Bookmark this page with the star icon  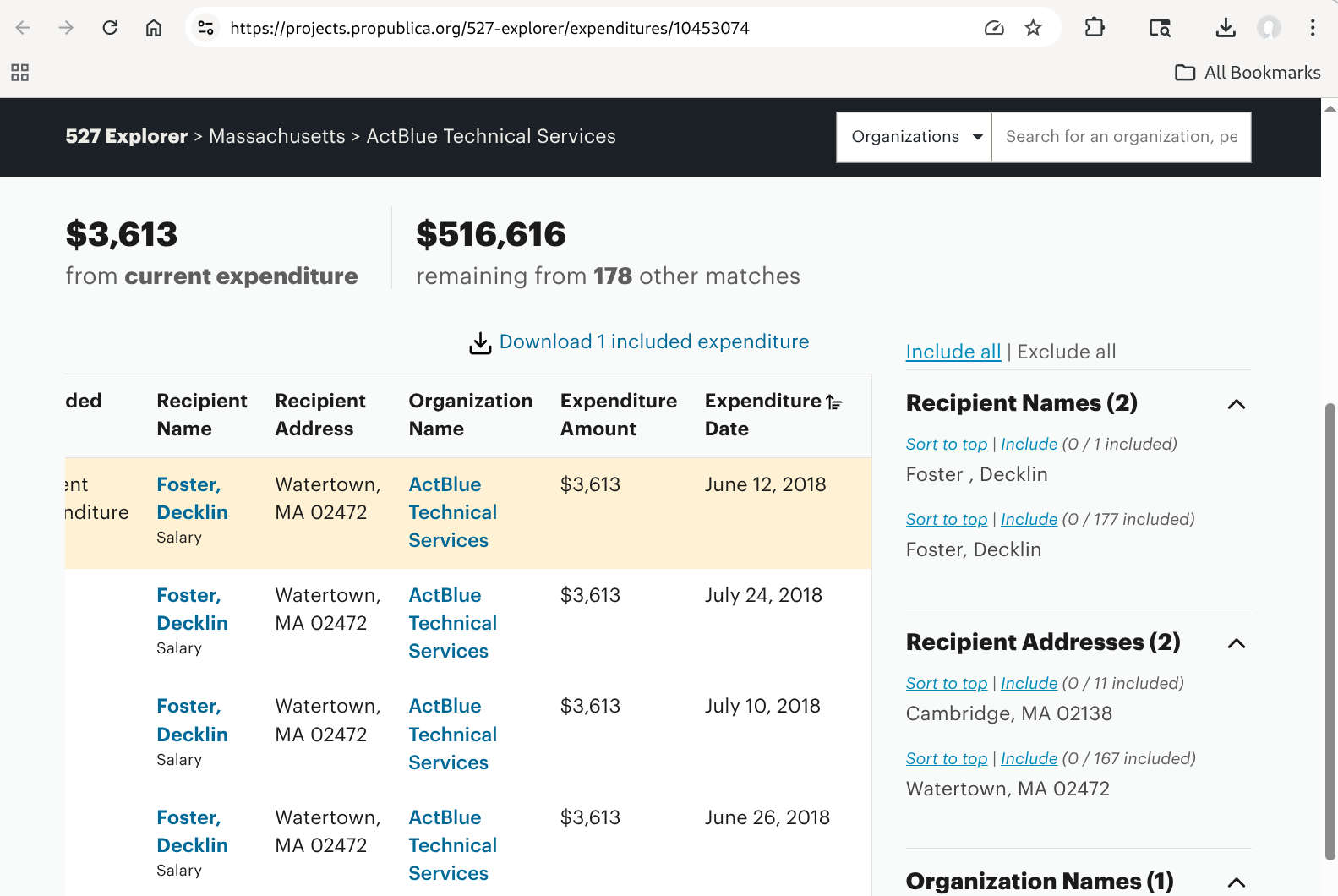1033,28
